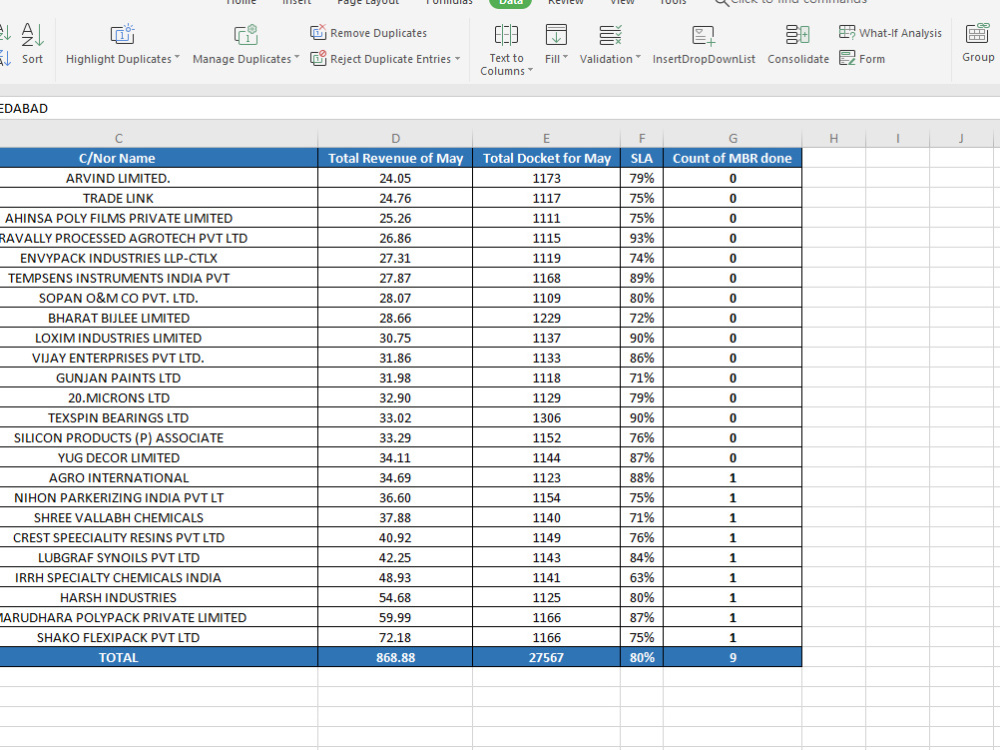Viewport: 1000px width, 750px height.
Task: Select SLA value 63%
Action: point(642,578)
